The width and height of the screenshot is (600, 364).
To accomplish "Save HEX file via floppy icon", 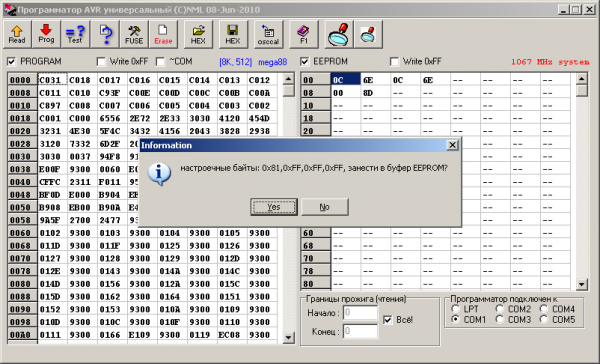I will click(x=233, y=34).
